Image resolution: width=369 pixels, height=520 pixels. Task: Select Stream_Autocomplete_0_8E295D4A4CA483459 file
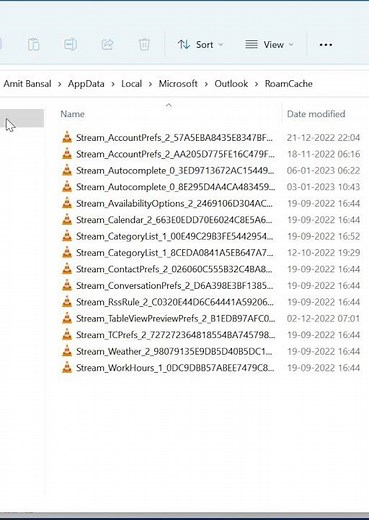pos(168,187)
